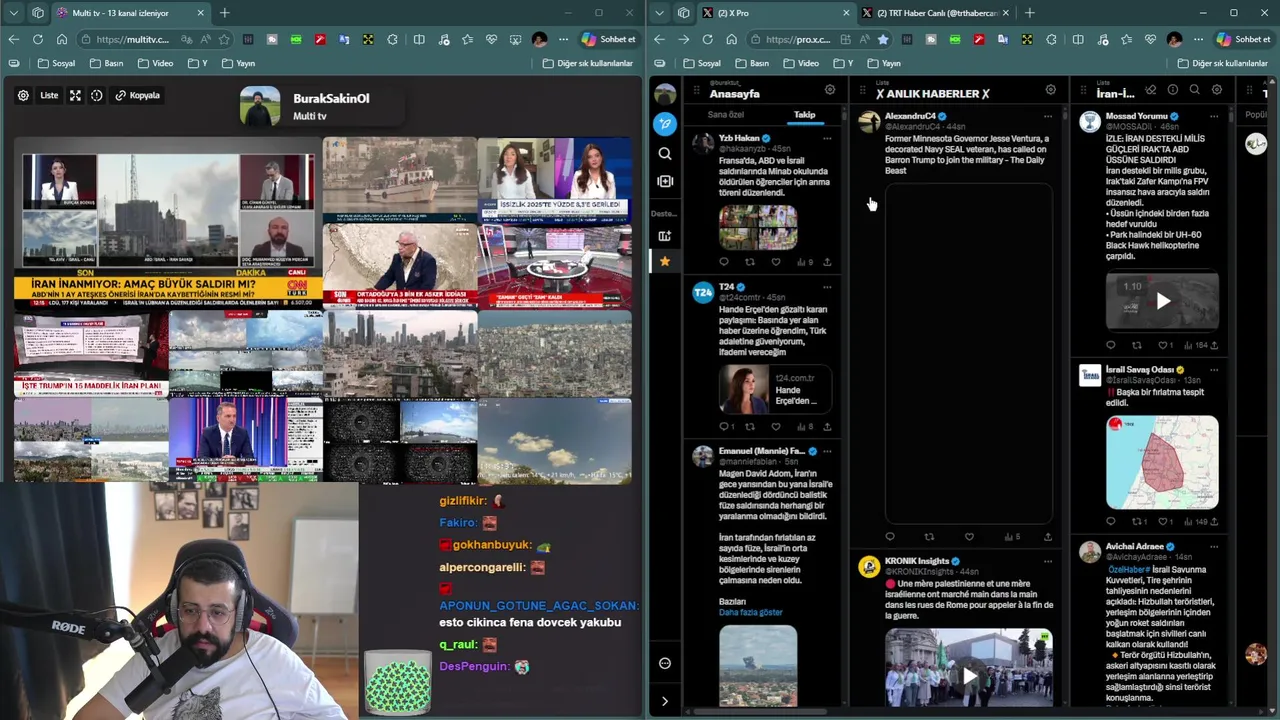Open more options on T24 post

(827, 287)
